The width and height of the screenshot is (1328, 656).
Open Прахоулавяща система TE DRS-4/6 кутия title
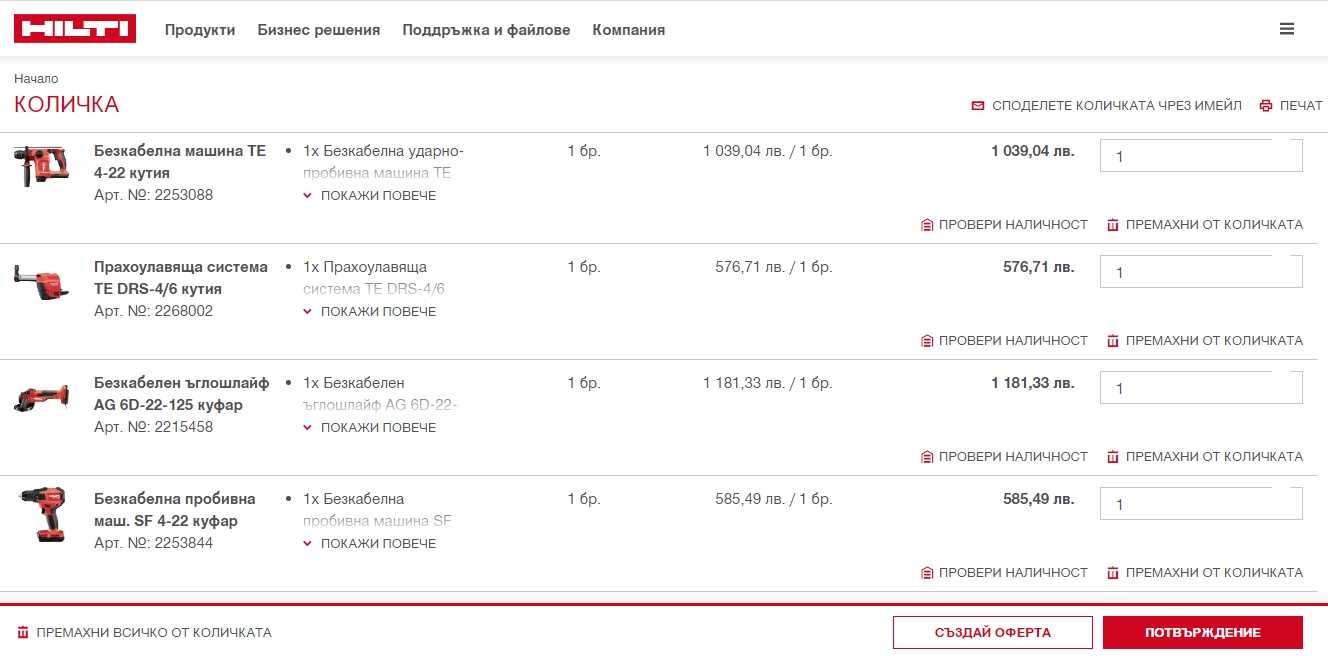pos(181,278)
